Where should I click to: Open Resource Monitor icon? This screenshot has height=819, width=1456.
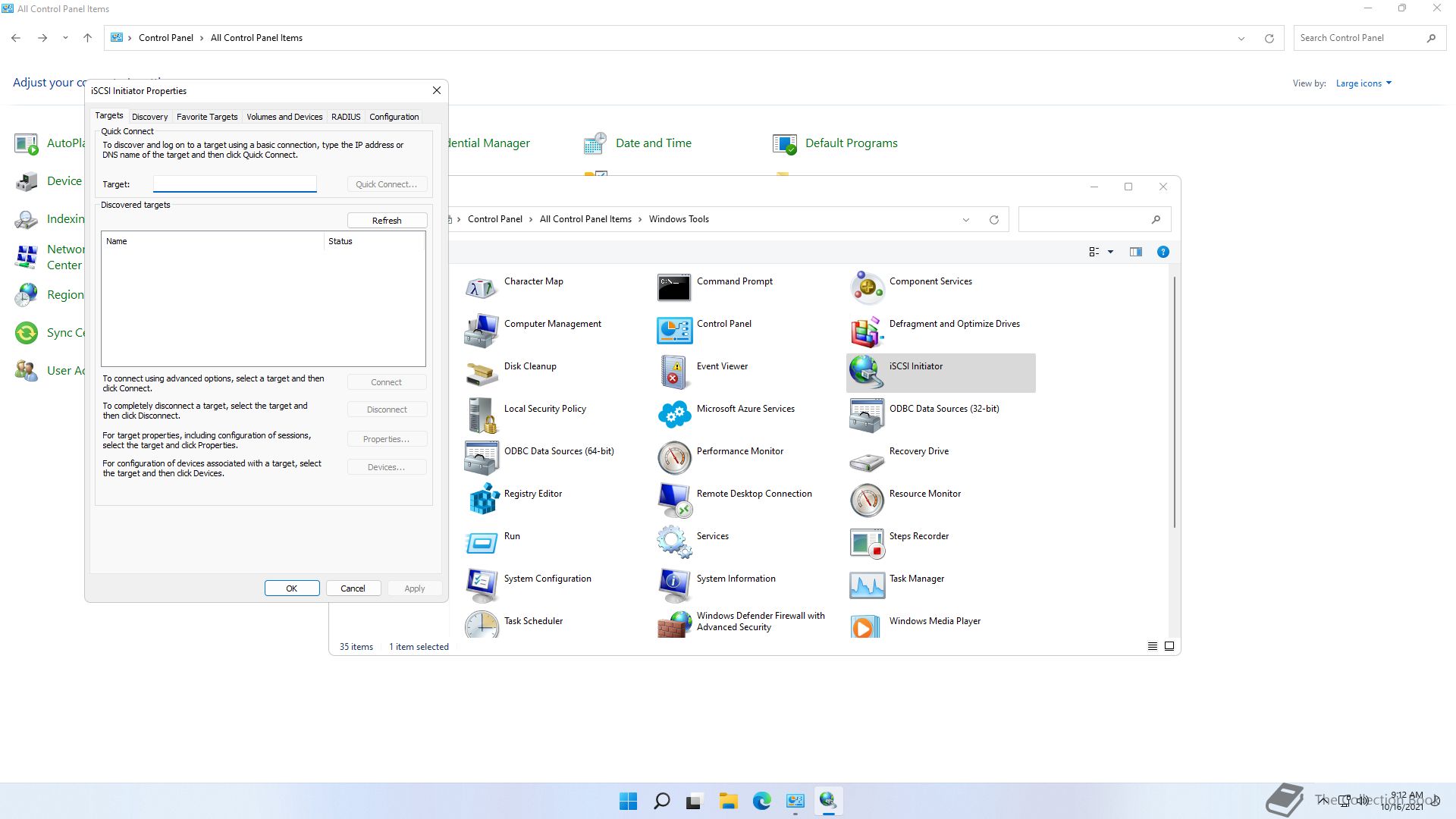867,500
